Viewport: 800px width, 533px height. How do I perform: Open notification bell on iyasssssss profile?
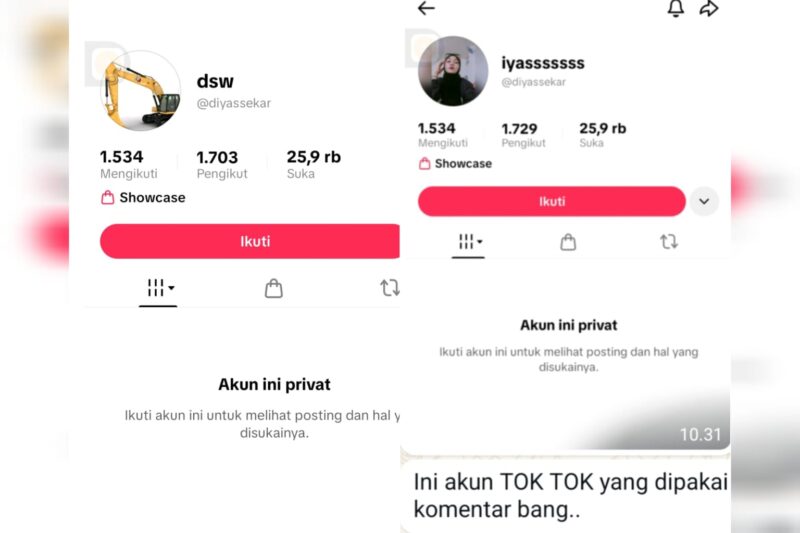tap(676, 8)
